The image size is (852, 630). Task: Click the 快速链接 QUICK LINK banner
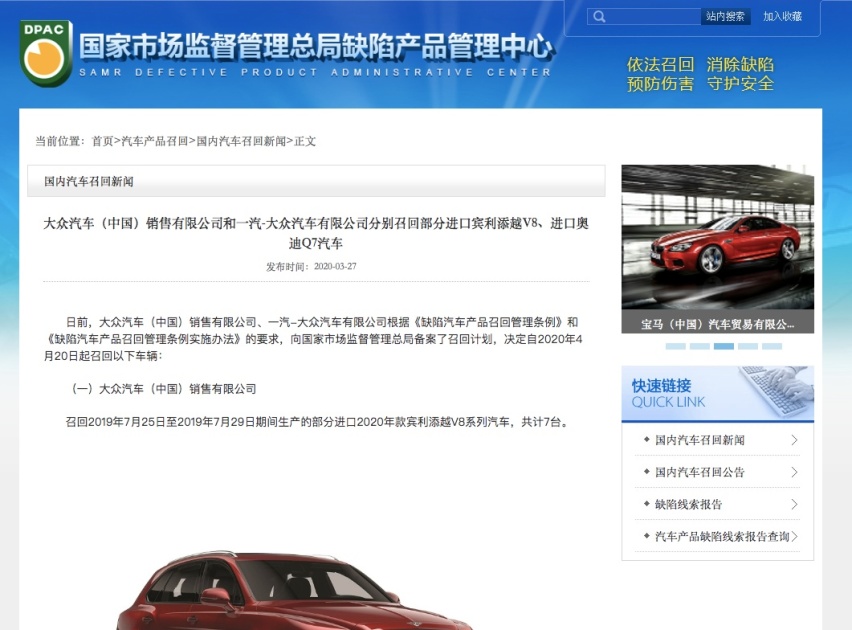pyautogui.click(x=717, y=394)
